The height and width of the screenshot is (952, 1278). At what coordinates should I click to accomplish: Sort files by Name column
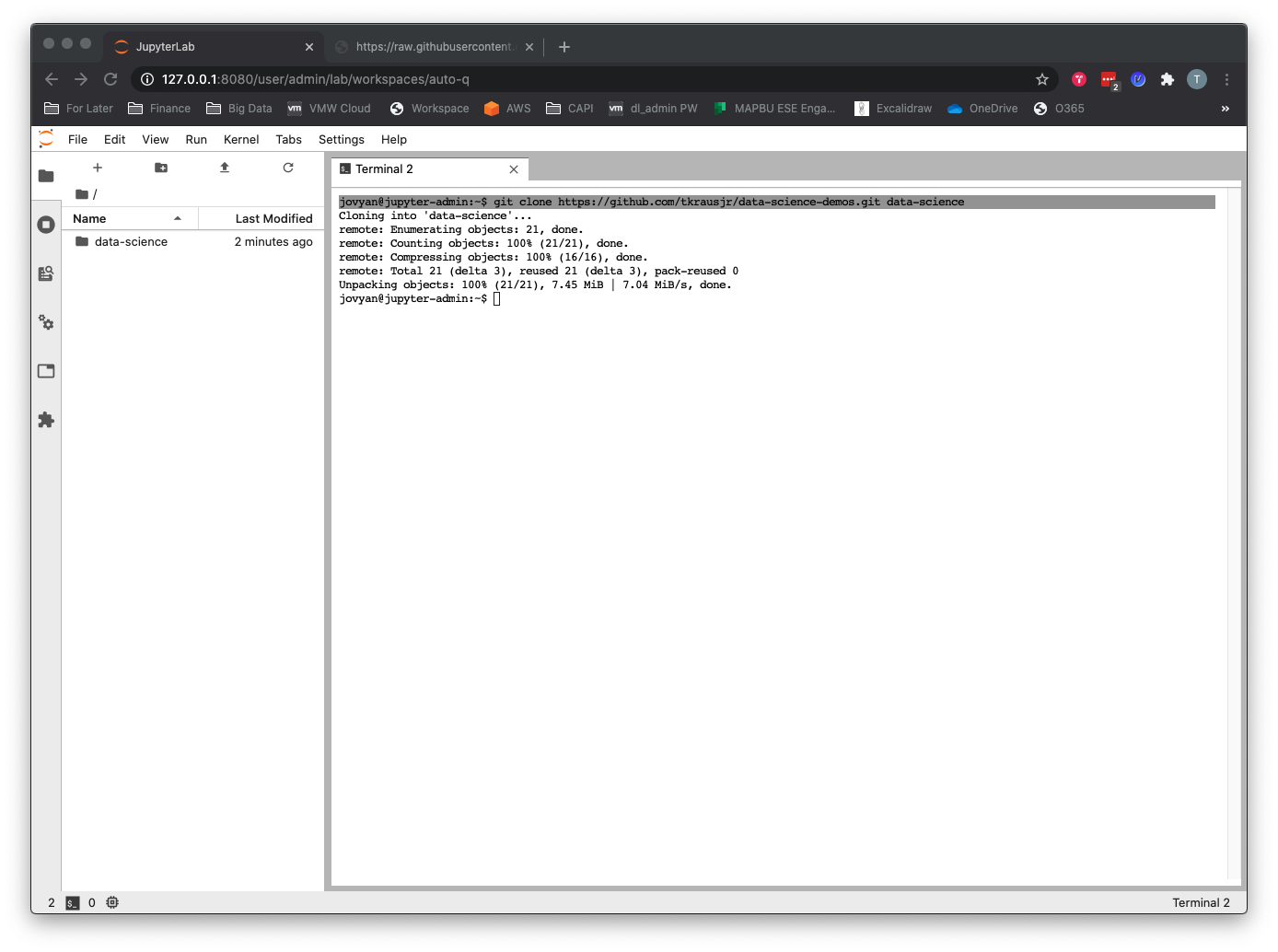pyautogui.click(x=90, y=218)
